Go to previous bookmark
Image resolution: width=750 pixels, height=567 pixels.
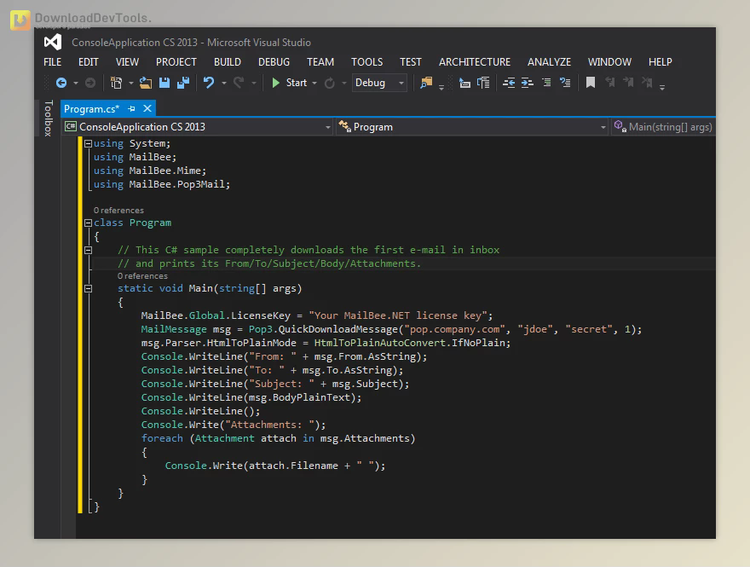pyautogui.click(x=610, y=83)
